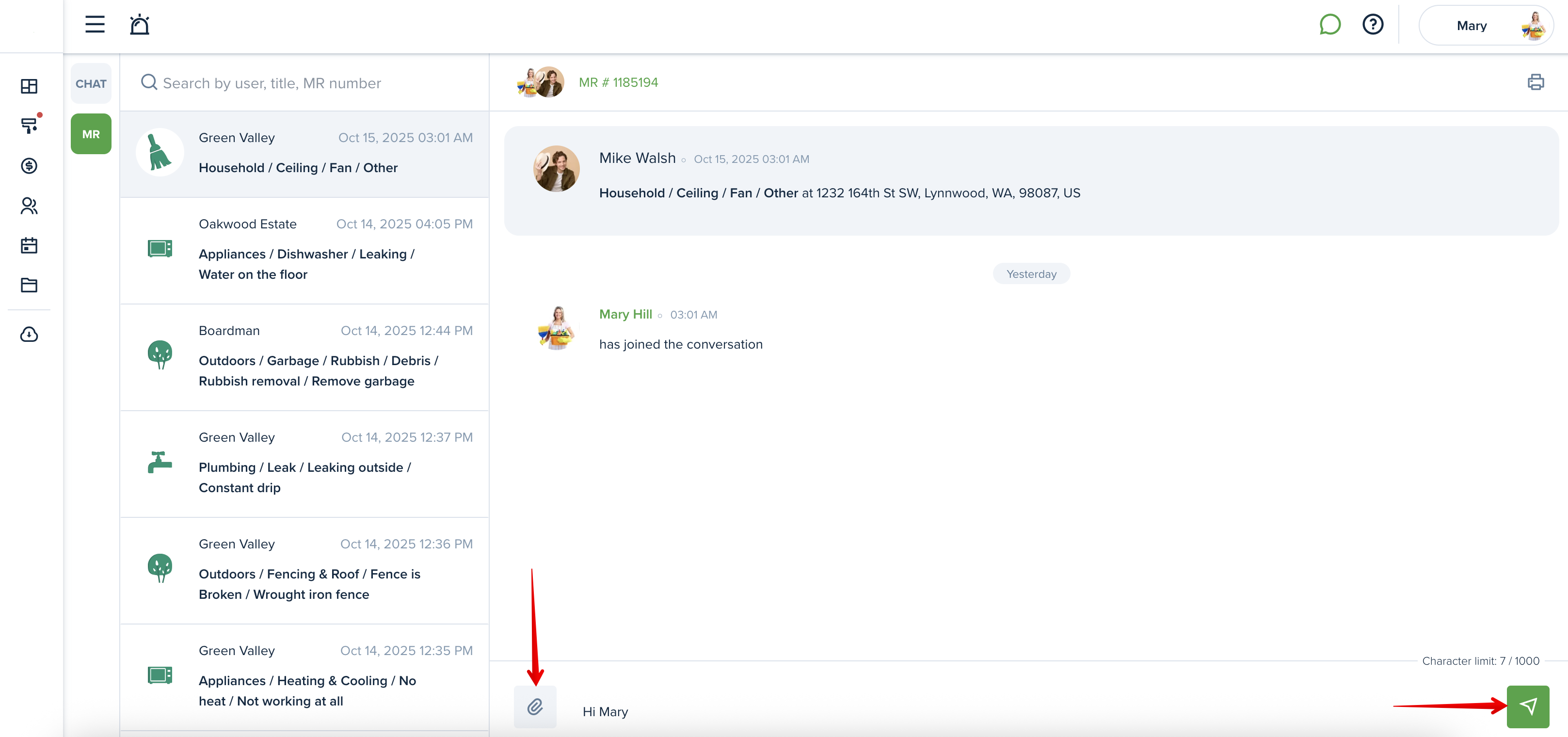Screen dimensions: 1568x737
Task: Open help question mark icon
Action: [1372, 24]
